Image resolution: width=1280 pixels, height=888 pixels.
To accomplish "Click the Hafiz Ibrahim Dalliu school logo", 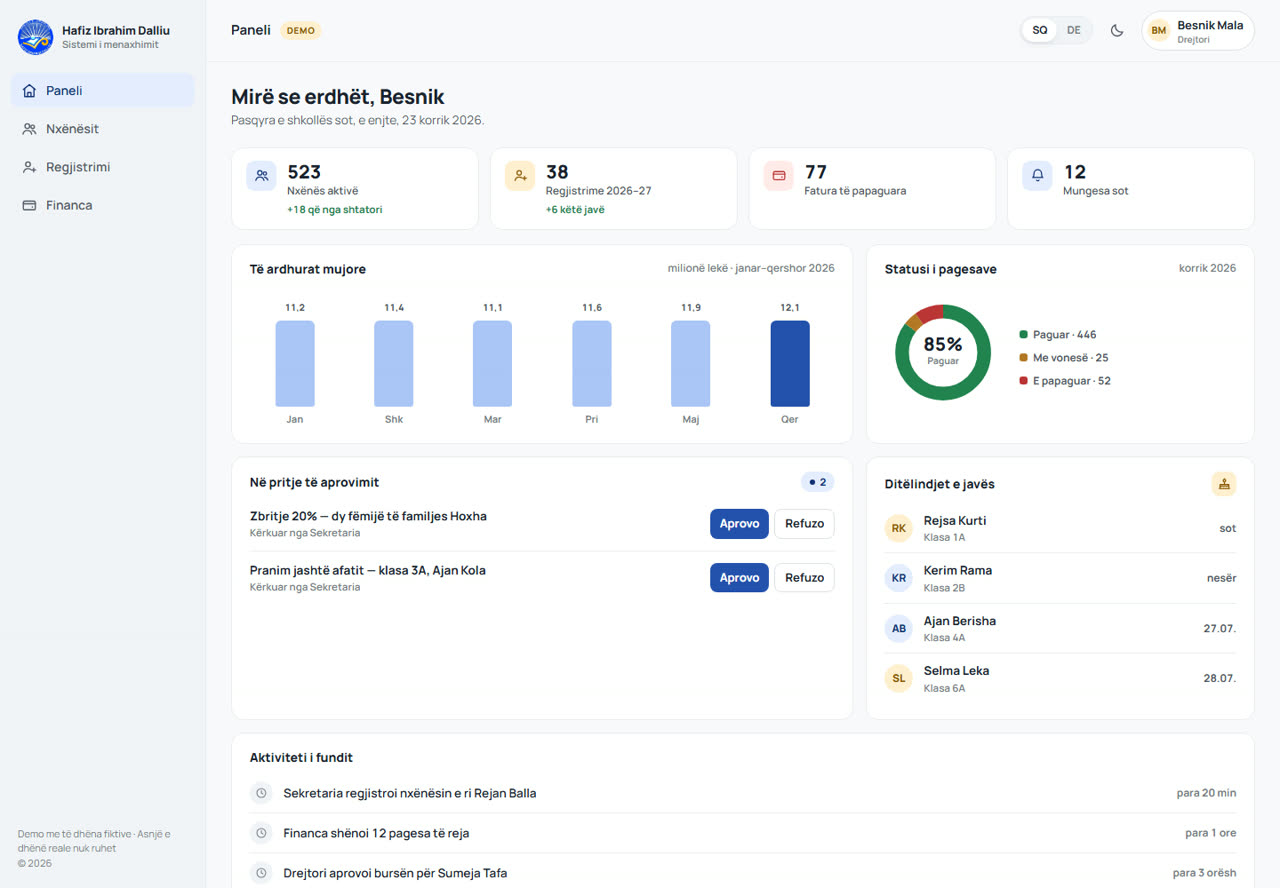I will pyautogui.click(x=36, y=37).
